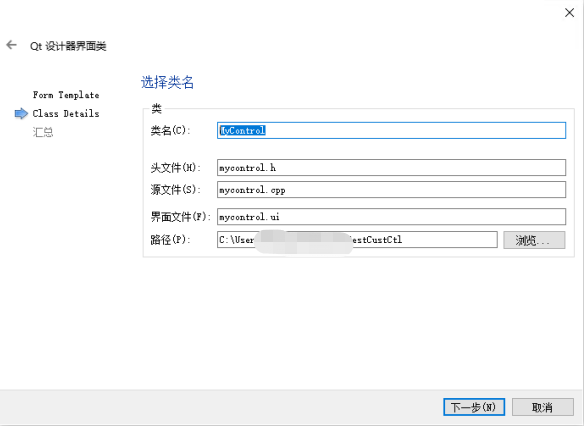
Task: Click the 源文件 mycontrol.cpp field
Action: 391,190
